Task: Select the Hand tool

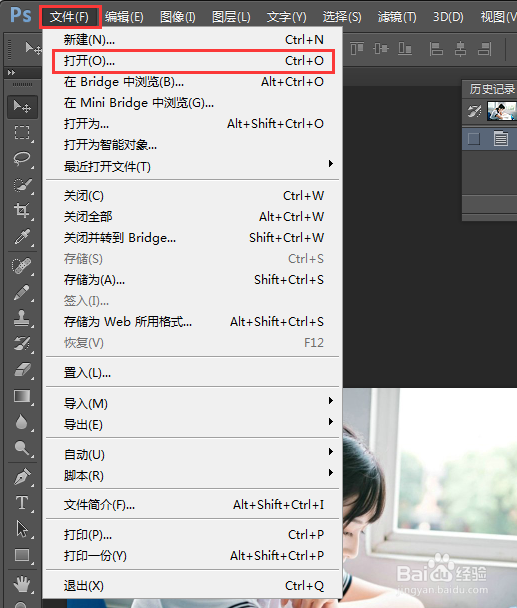Action: pos(22,584)
